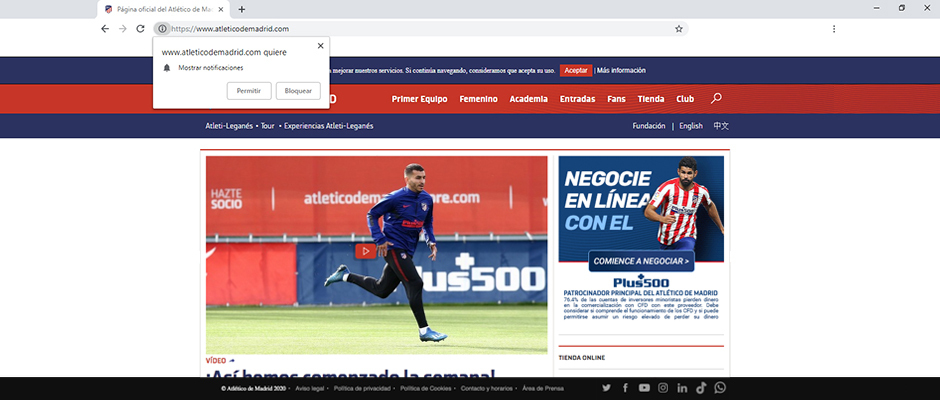Click Permitir to allow notifications
This screenshot has width=940, height=400.
[x=249, y=91]
